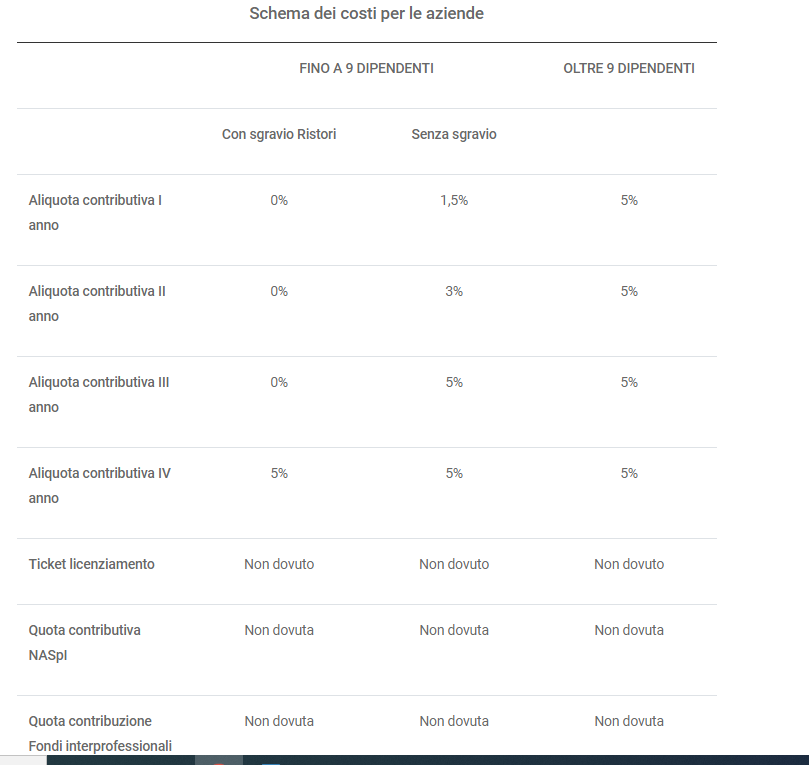Select the 'Quota contributiva NASpI' row label

85,642
